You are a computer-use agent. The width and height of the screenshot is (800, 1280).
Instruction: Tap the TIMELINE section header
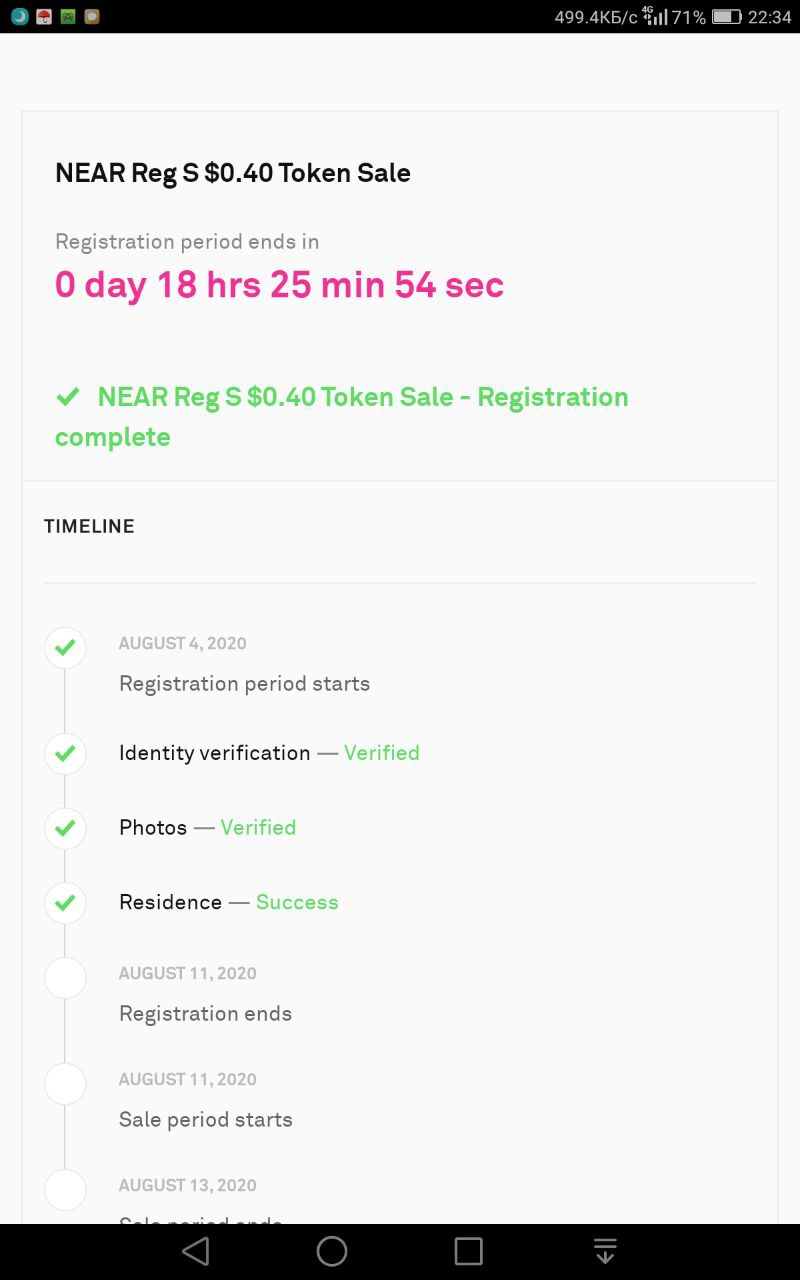click(89, 526)
